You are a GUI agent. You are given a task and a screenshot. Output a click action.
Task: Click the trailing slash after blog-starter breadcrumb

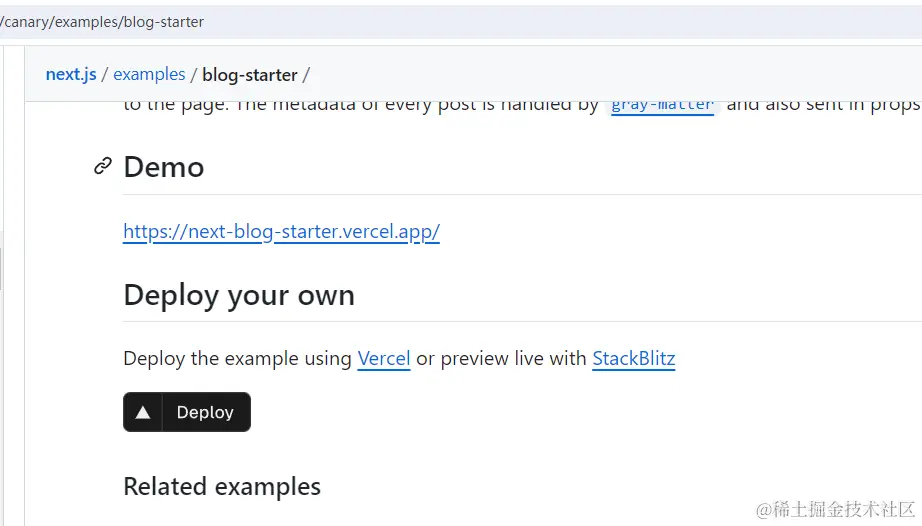click(x=306, y=75)
